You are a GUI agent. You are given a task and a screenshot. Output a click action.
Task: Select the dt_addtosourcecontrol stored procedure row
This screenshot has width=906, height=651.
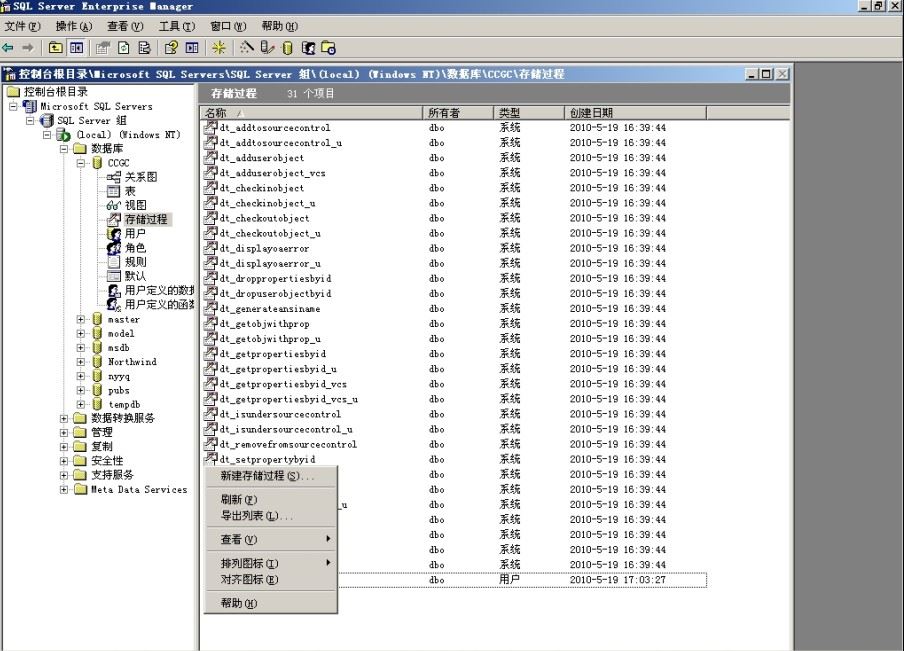coord(275,128)
